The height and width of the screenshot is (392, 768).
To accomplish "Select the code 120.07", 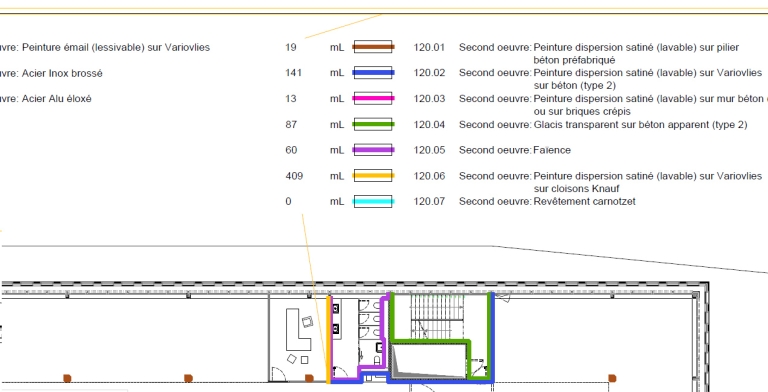I will click(x=429, y=201).
